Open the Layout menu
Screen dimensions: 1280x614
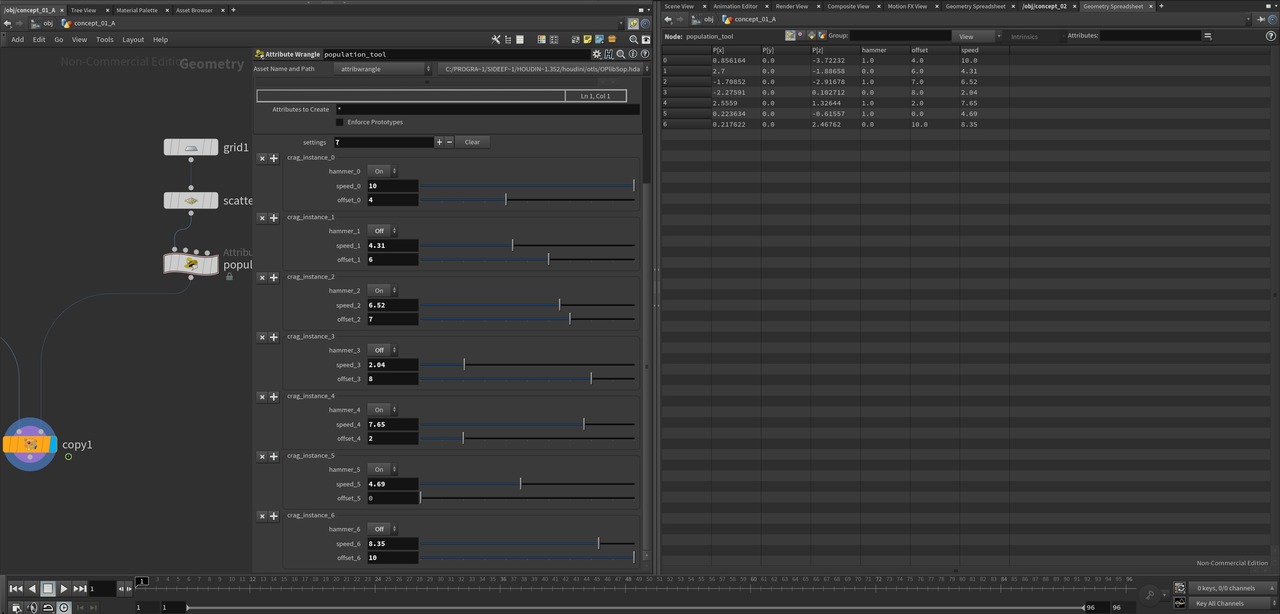(x=133, y=40)
